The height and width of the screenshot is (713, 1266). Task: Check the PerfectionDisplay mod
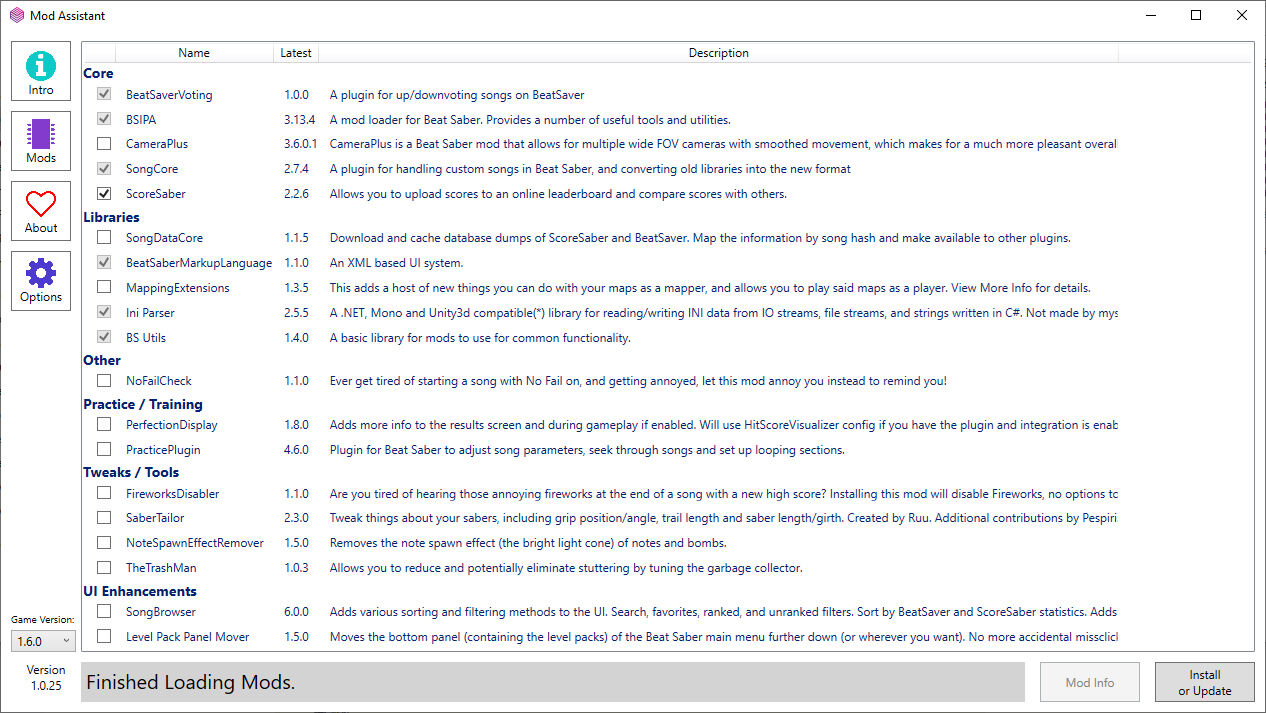click(104, 425)
